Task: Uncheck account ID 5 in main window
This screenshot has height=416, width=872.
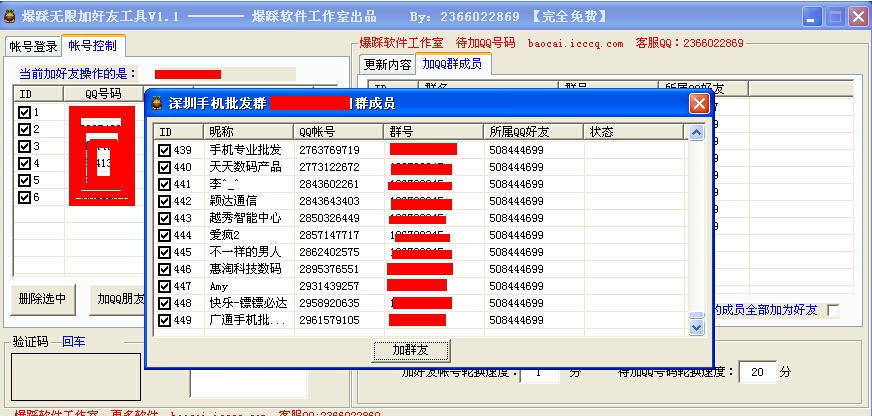Action: click(x=24, y=180)
